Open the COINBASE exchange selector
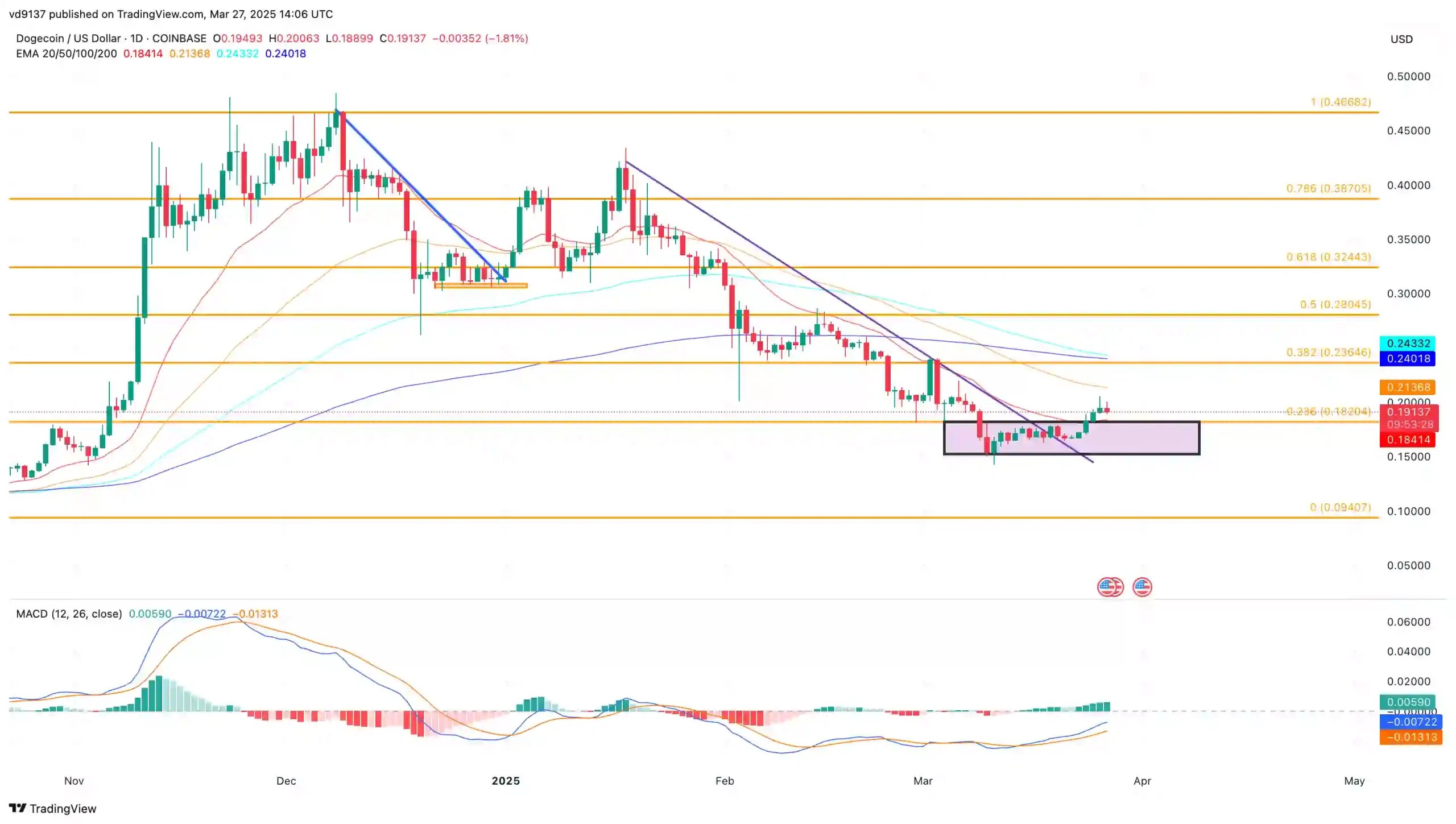Viewport: 1456px width, 824px height. pyautogui.click(x=179, y=39)
